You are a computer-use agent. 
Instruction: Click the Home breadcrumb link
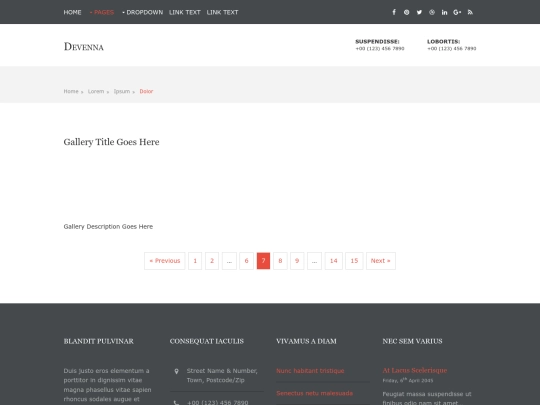(71, 91)
